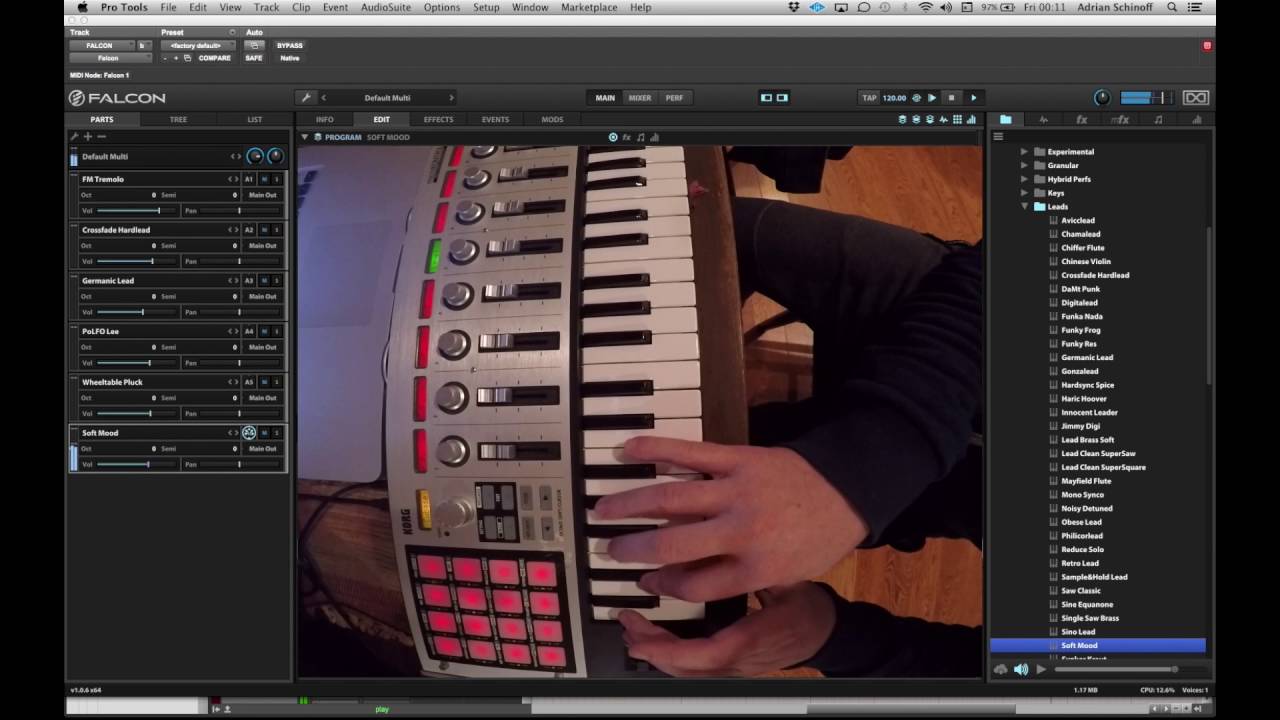Mute the FM Tremolo part

click(265, 179)
